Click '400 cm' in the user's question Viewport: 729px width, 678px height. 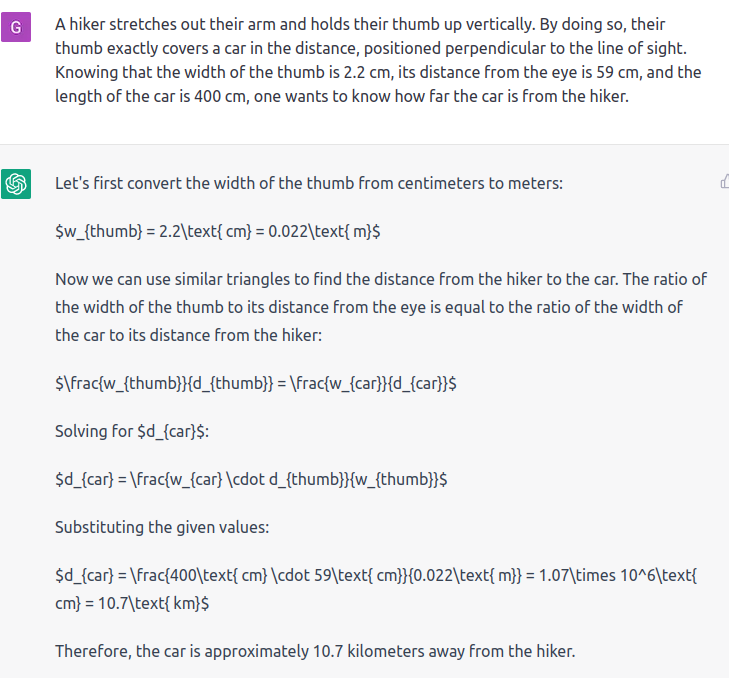click(x=220, y=96)
